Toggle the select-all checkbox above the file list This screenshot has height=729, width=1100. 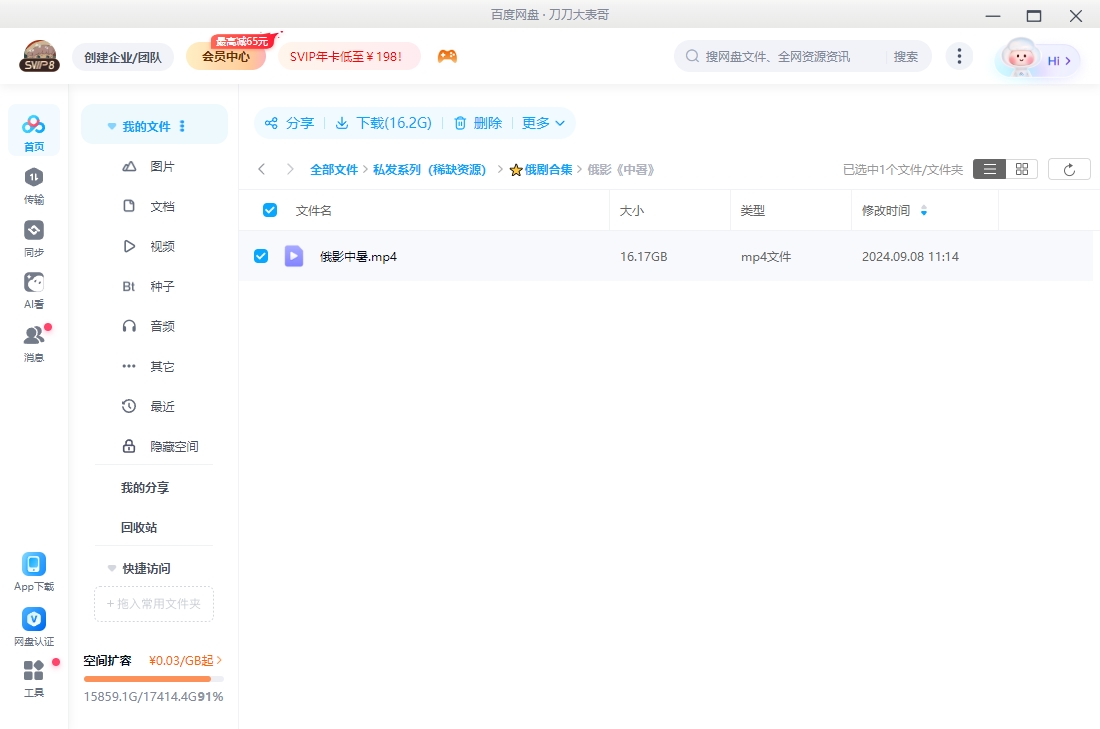click(x=269, y=209)
